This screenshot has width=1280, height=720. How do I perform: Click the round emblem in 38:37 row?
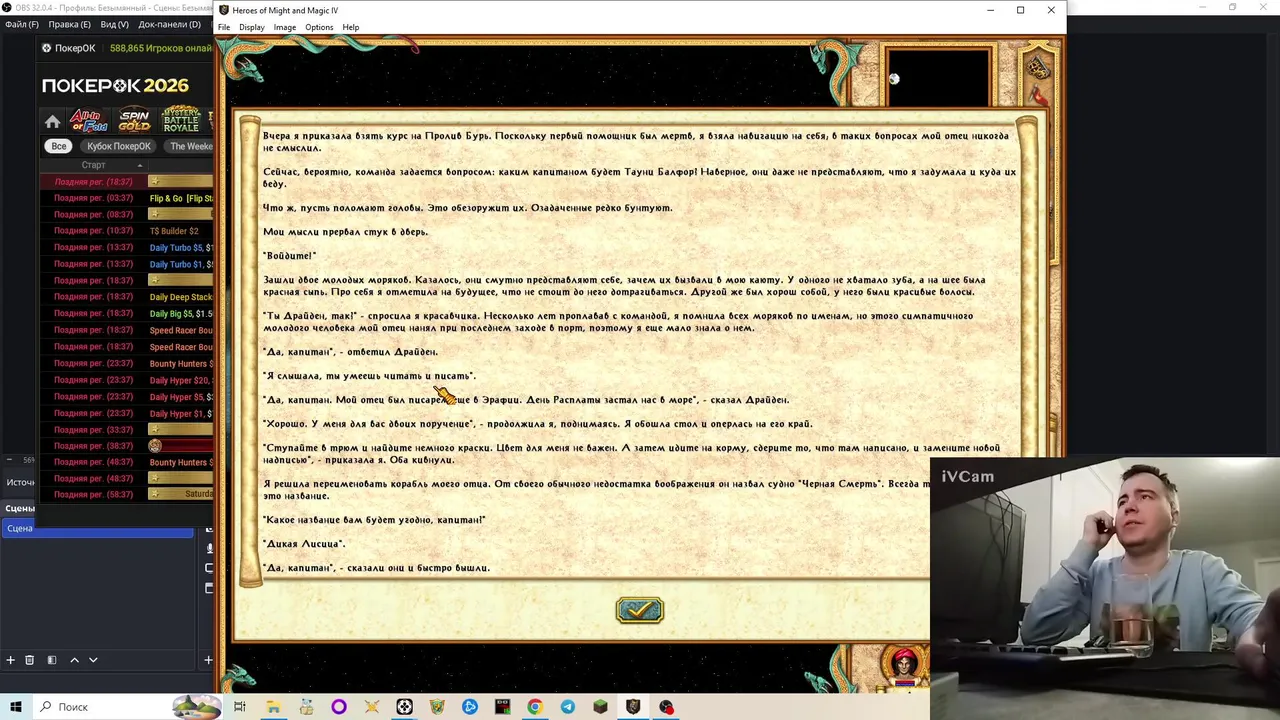click(155, 446)
